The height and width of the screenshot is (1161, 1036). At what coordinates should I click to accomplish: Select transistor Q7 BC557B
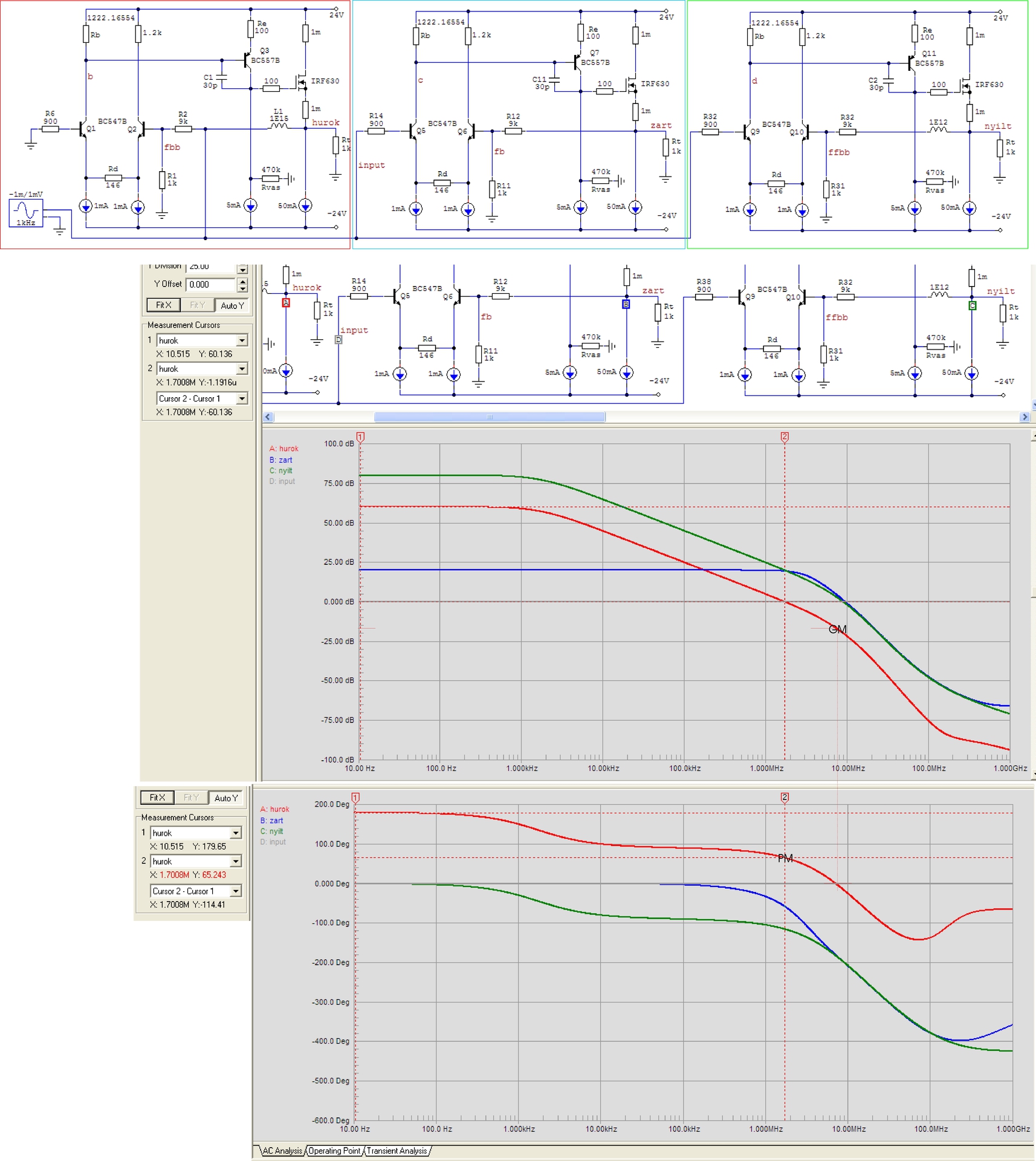pyautogui.click(x=577, y=62)
